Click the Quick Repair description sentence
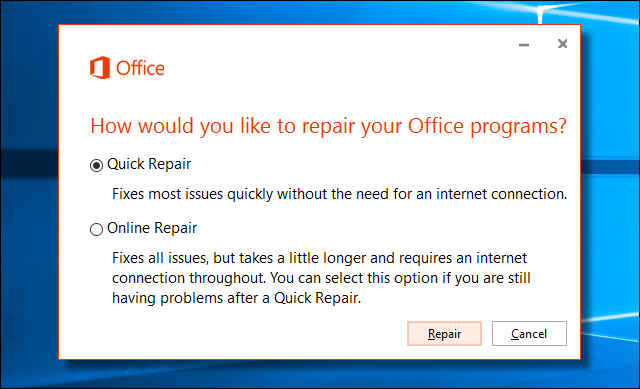The width and height of the screenshot is (640, 389). (x=340, y=194)
